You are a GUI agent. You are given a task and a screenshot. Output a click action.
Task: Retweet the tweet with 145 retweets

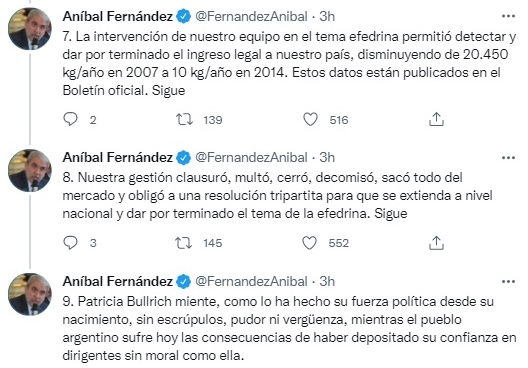(184, 243)
